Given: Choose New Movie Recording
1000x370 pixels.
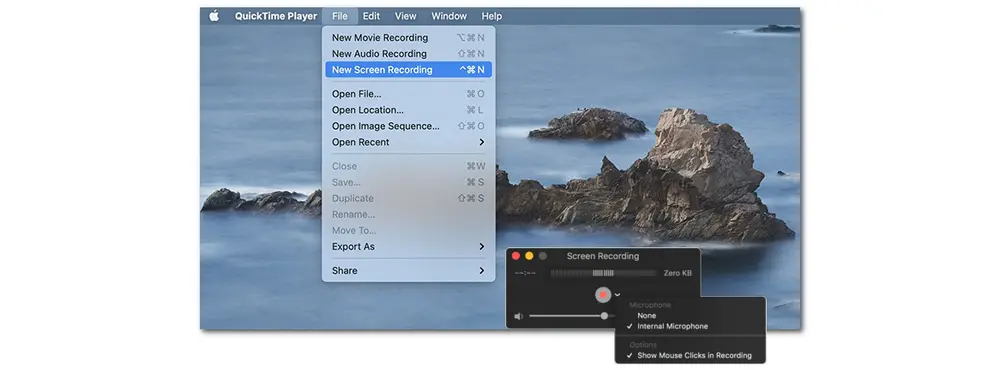Looking at the screenshot, I should coord(408,38).
